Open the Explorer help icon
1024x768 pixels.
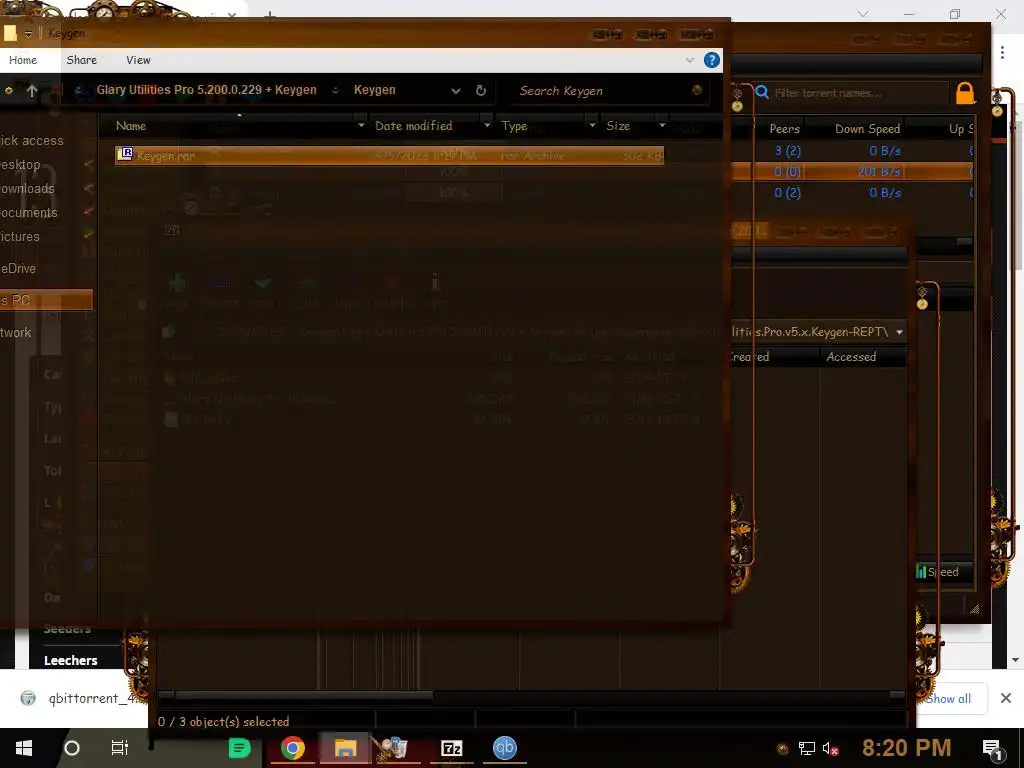tap(711, 60)
